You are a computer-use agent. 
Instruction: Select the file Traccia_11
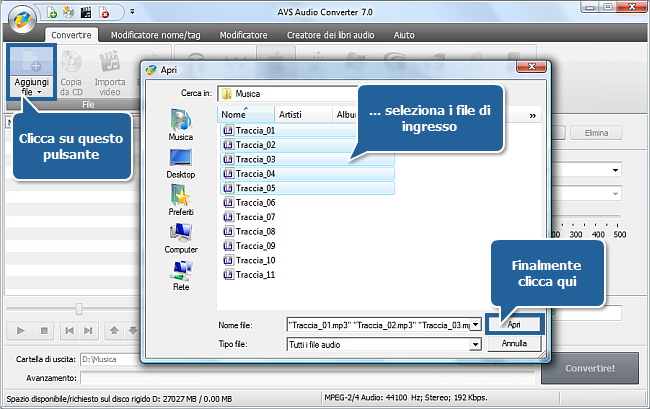point(249,275)
